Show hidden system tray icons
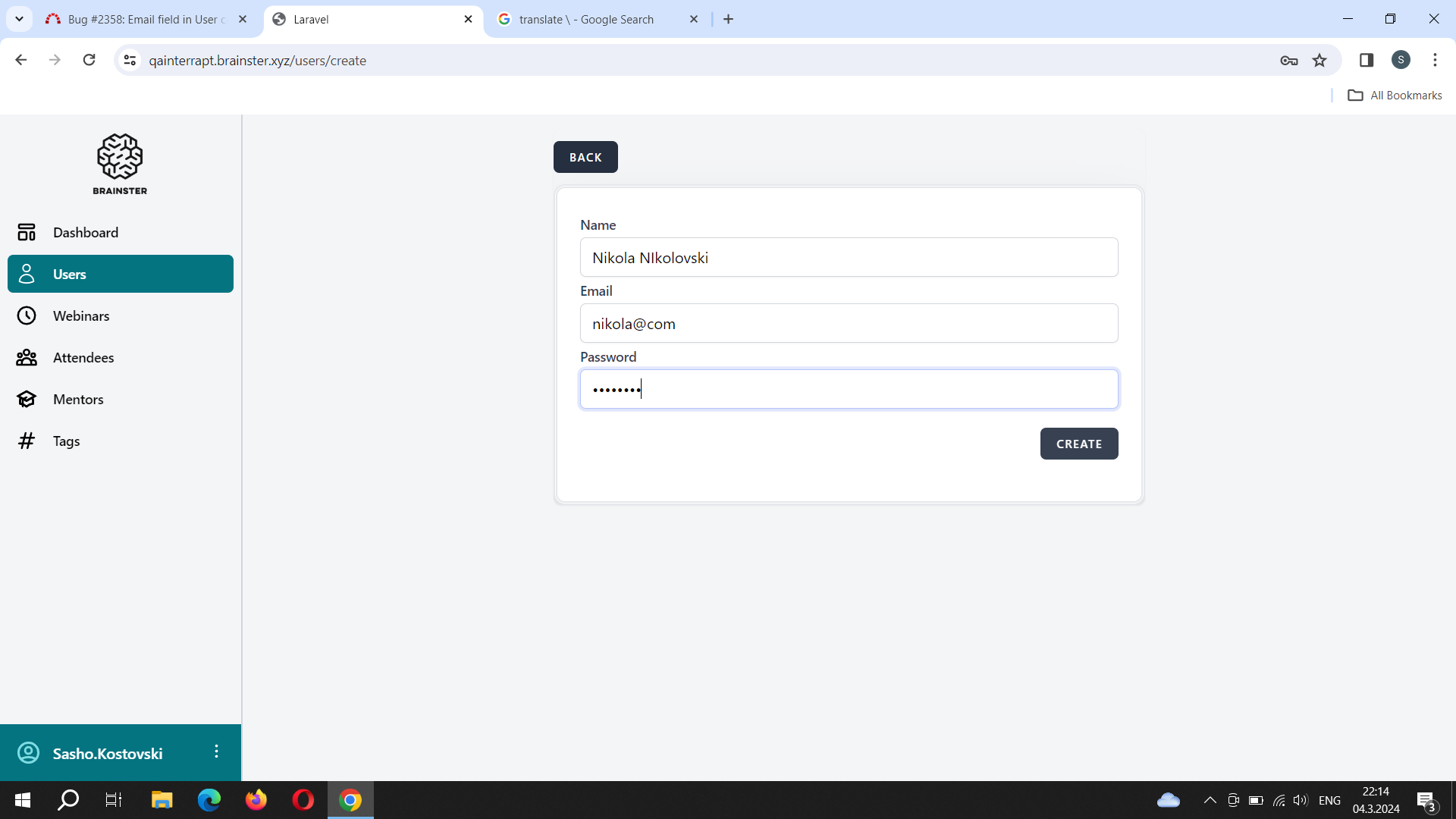Image resolution: width=1456 pixels, height=819 pixels. pyautogui.click(x=1210, y=800)
